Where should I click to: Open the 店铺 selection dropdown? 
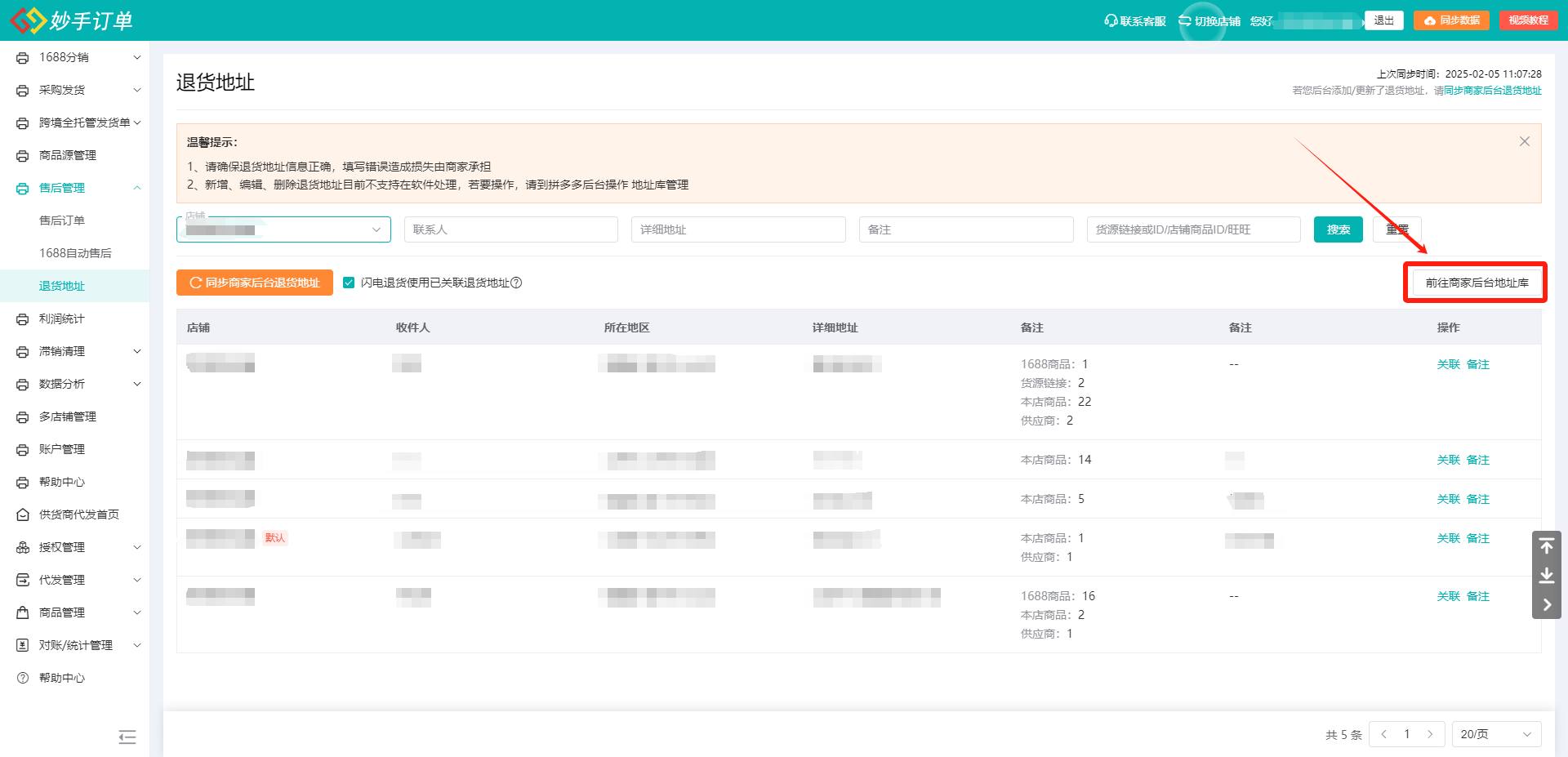pyautogui.click(x=283, y=229)
